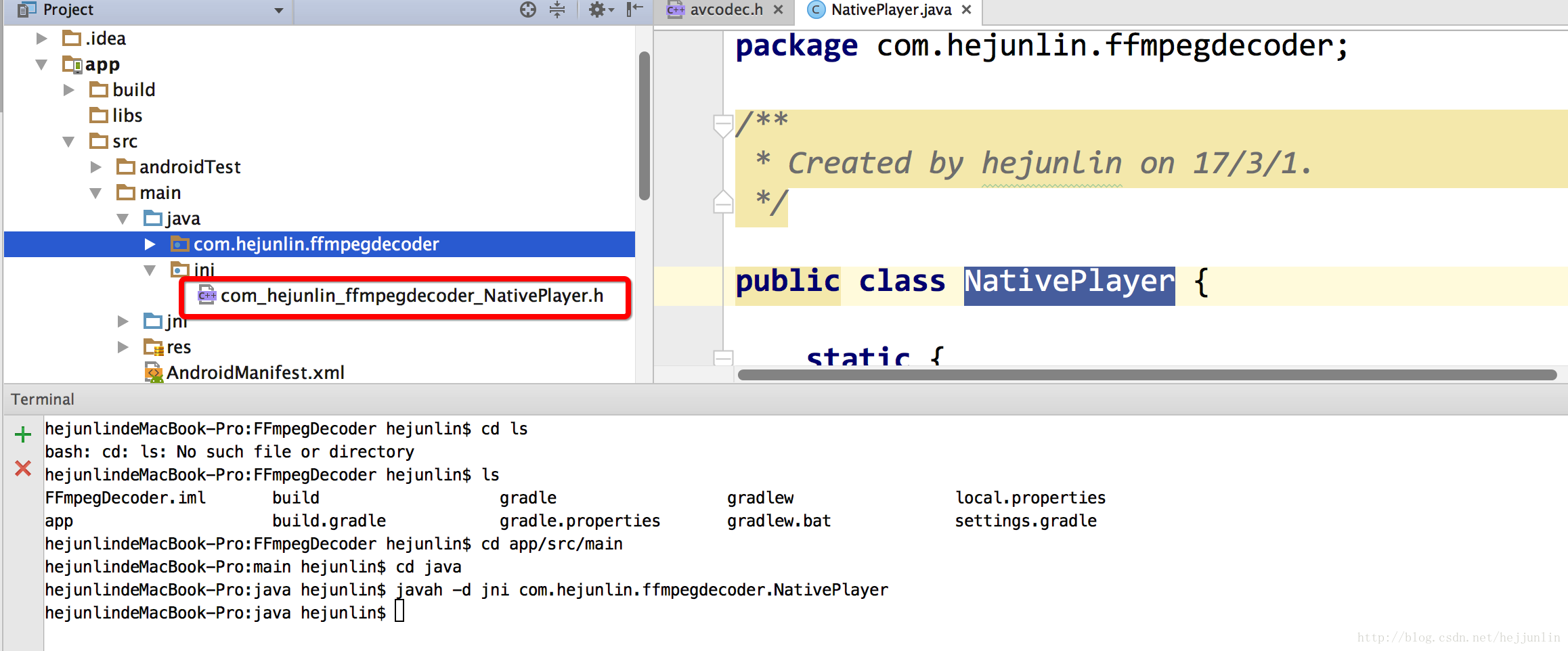1568x651 pixels.
Task: Expand the .idea folder
Action: click(x=42, y=38)
